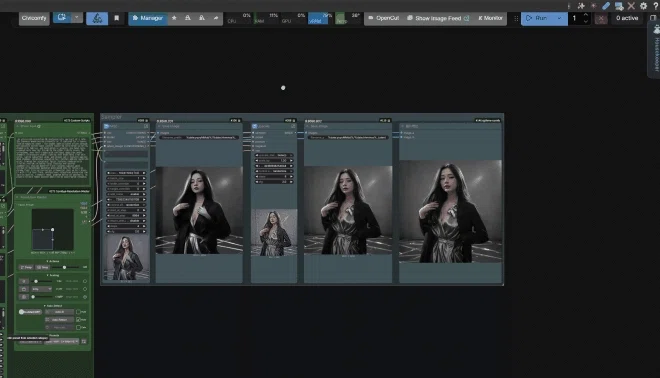Adjust the snap value slider in Actions
The image size is (660, 378).
(64, 267)
